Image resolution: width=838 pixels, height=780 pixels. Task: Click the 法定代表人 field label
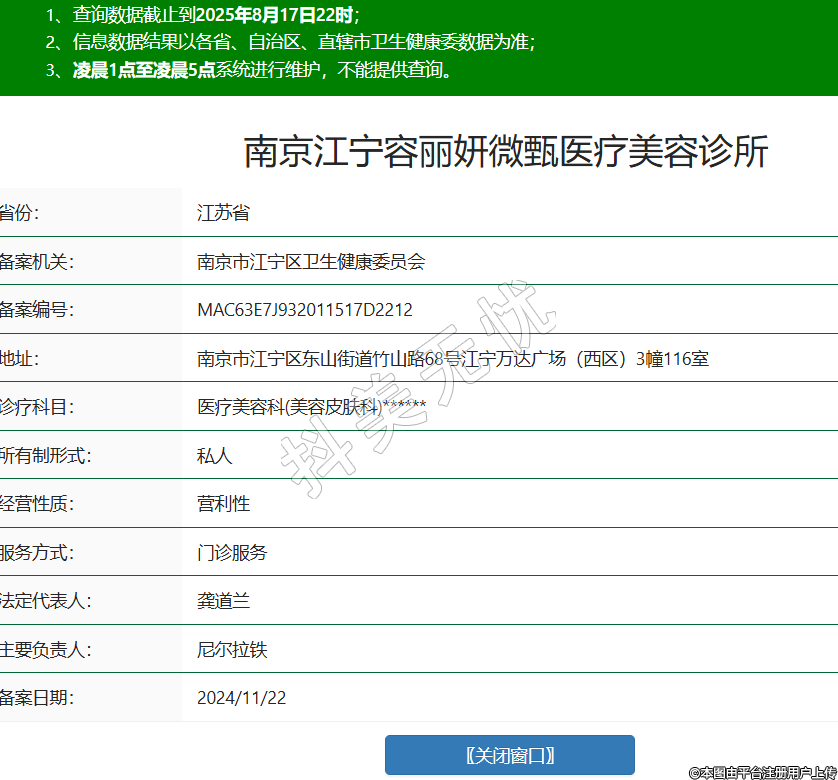pyautogui.click(x=46, y=601)
